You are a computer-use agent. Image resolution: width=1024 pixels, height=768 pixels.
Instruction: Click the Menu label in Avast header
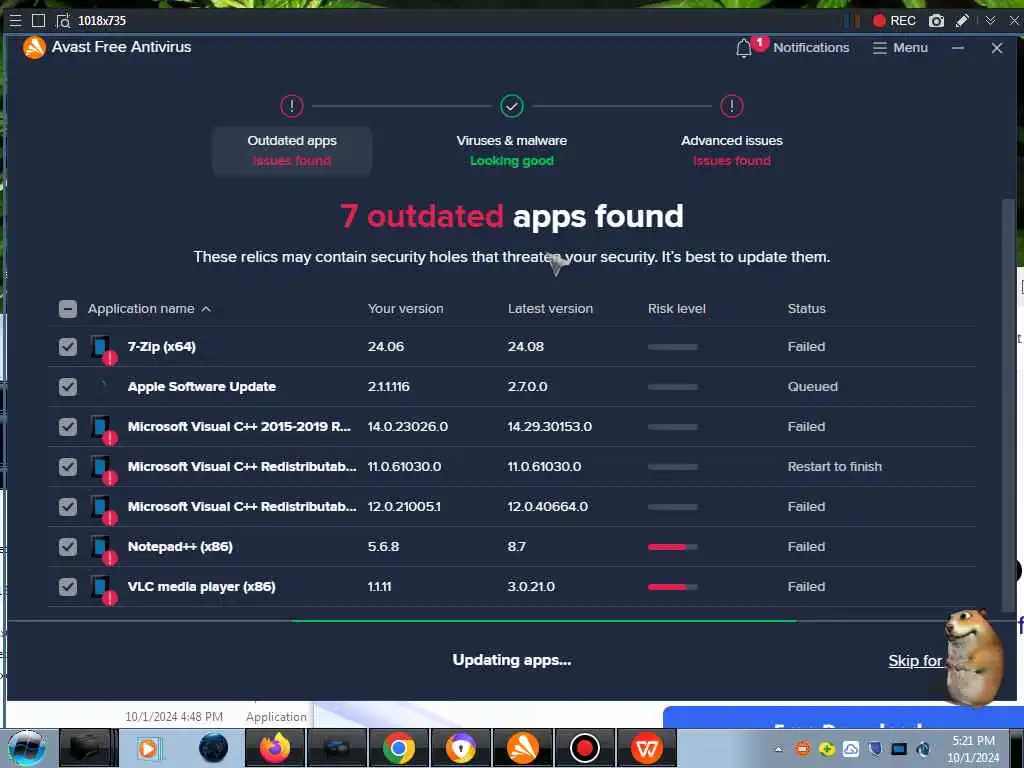click(x=910, y=48)
